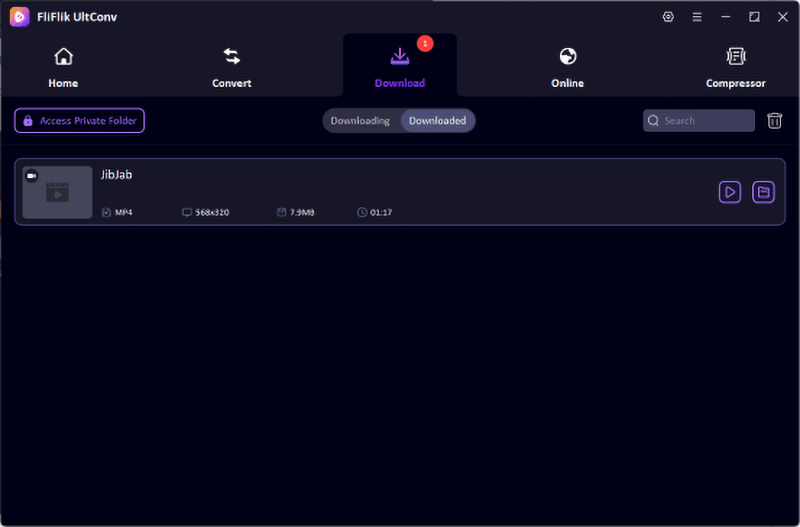The width and height of the screenshot is (800, 527).
Task: Open the JibJab file location folder
Action: (x=763, y=192)
